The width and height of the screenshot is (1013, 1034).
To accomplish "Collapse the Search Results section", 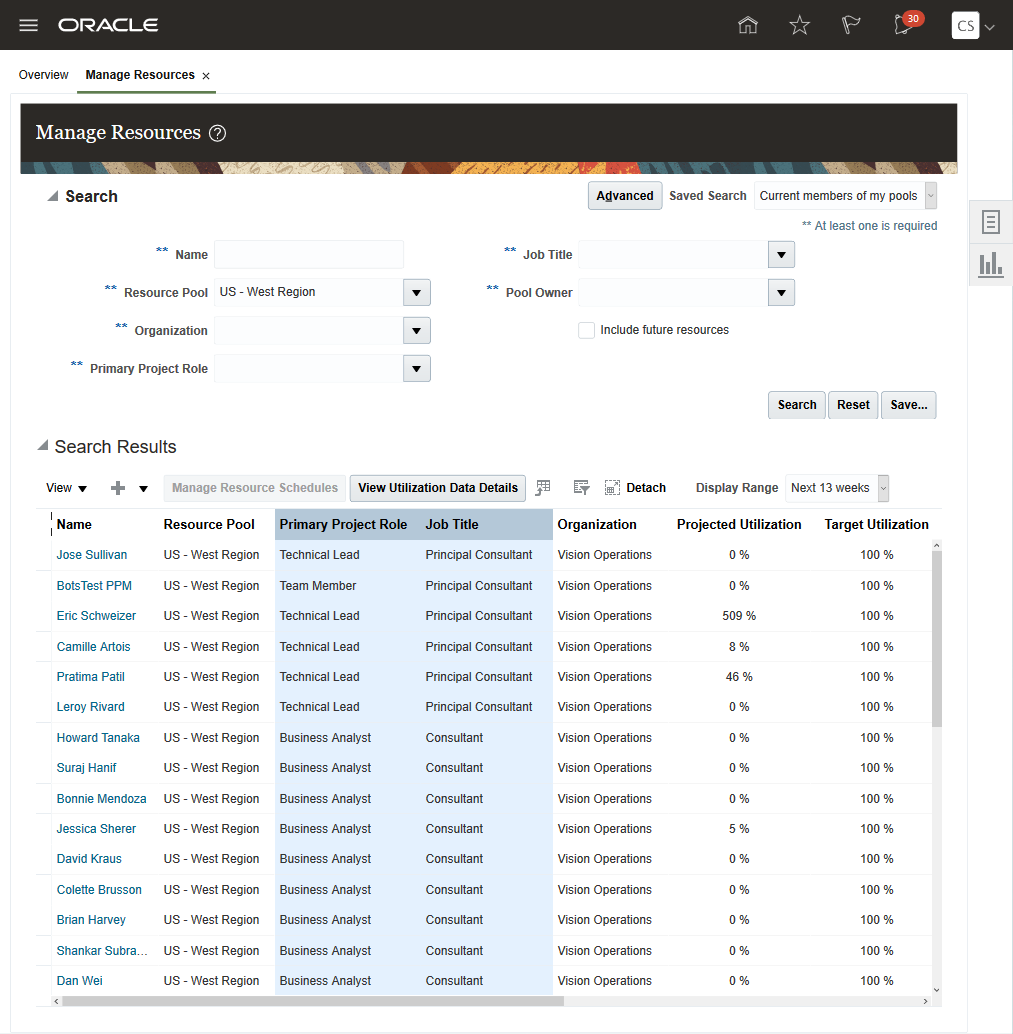I will coord(42,446).
